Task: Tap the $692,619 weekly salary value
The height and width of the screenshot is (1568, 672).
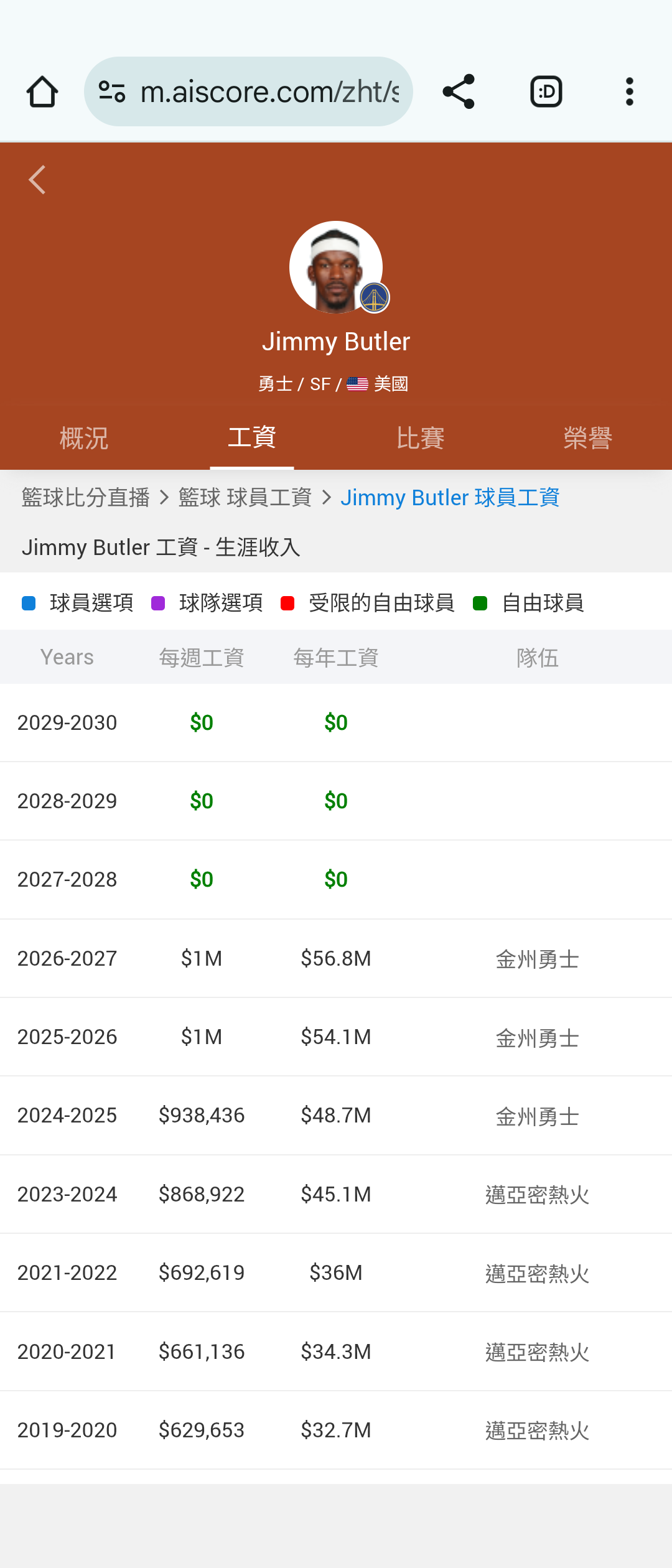Action: coord(202,1272)
